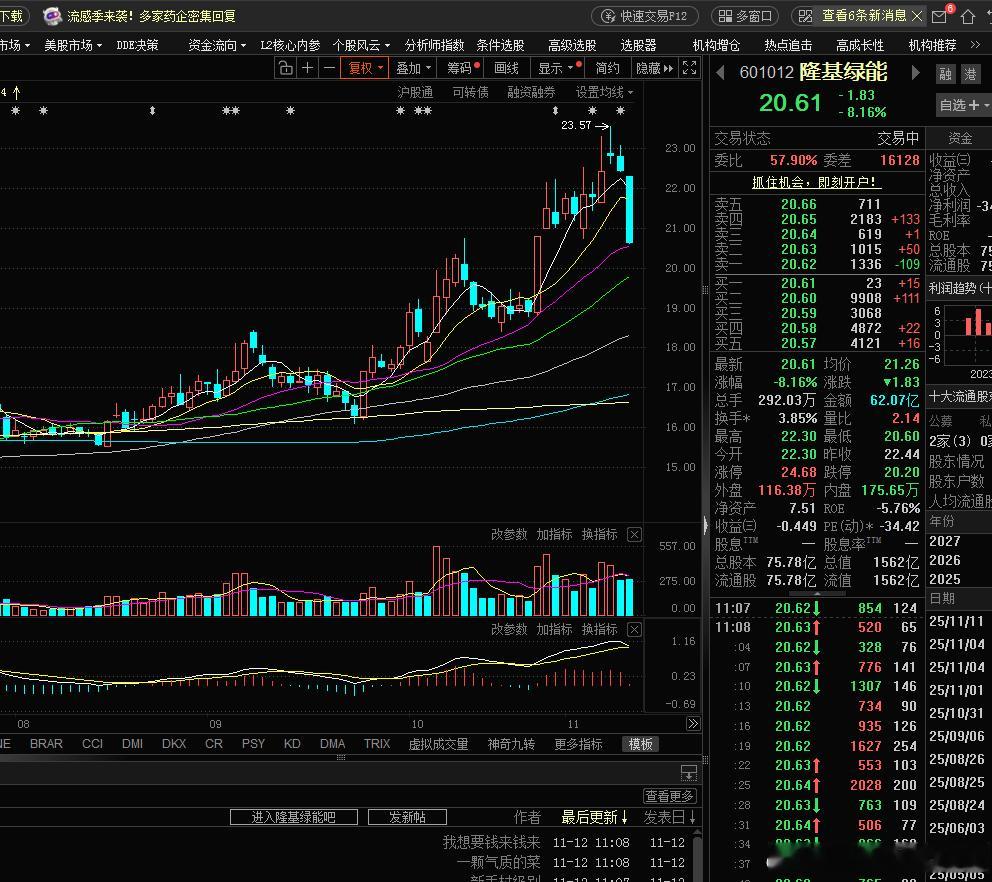The image size is (992, 882).
Task: Open 设置均线 moving average dropdown
Action: click(604, 92)
